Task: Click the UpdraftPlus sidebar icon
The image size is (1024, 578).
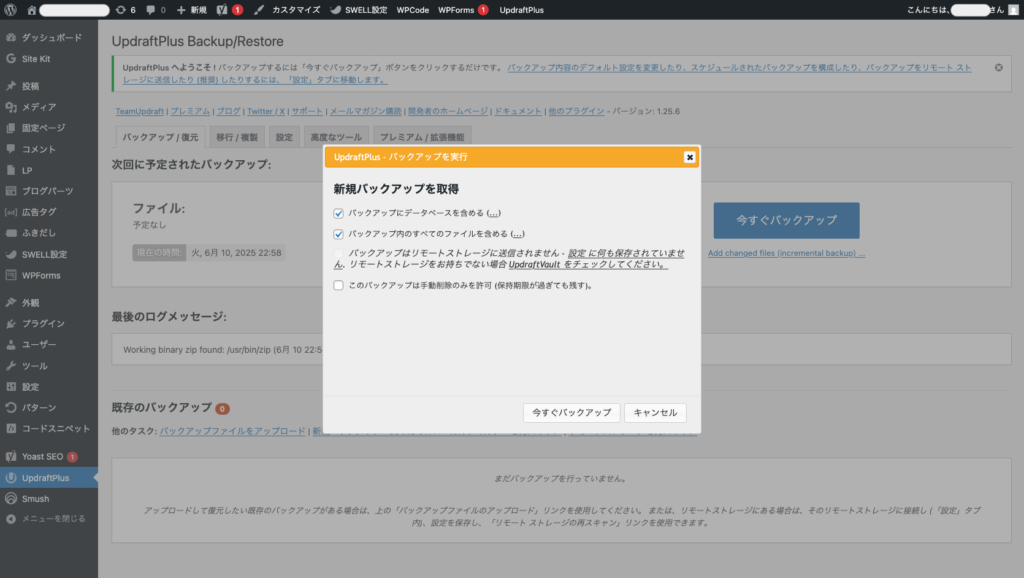Action: [11, 477]
